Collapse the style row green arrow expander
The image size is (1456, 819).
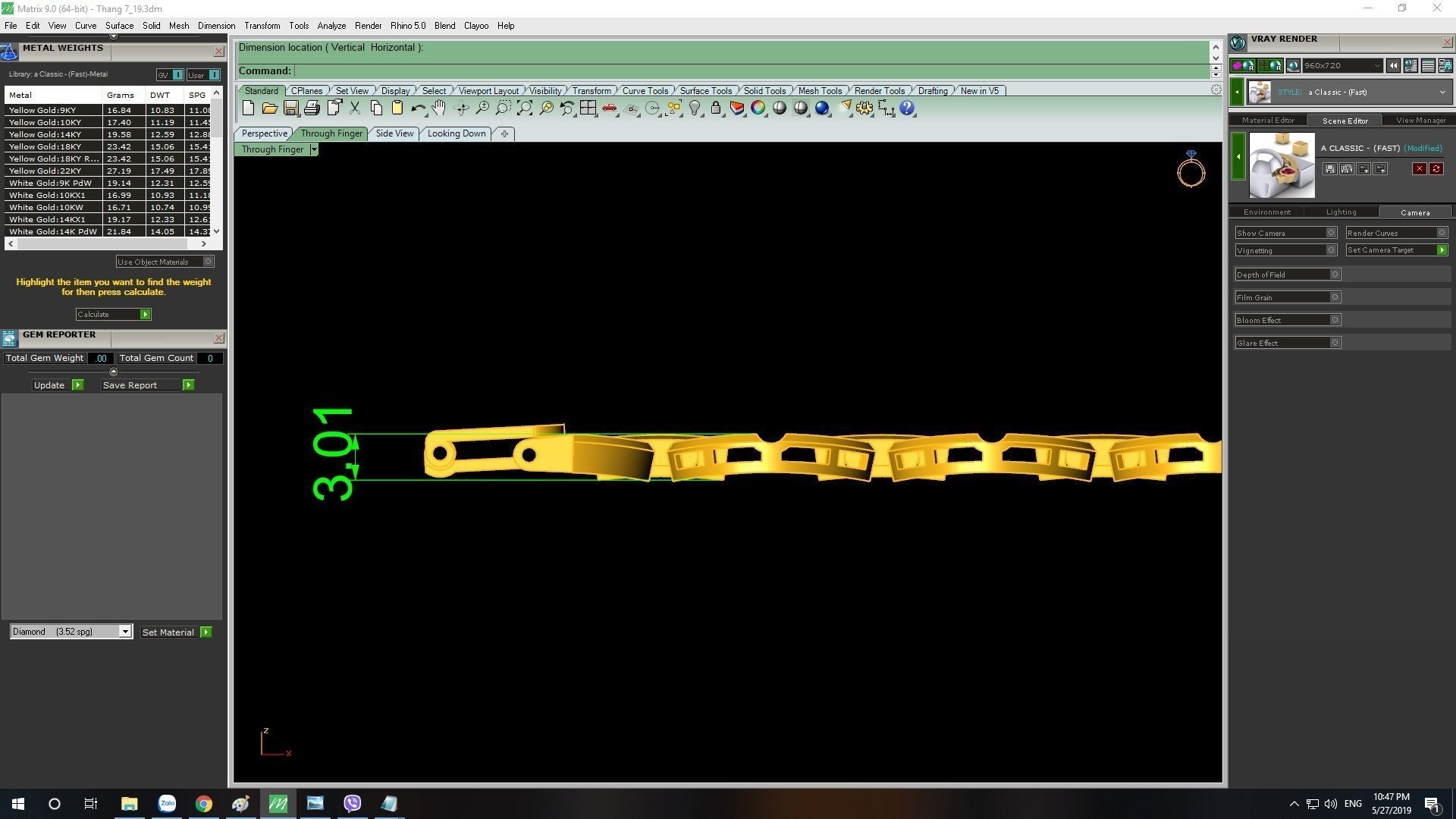1237,93
